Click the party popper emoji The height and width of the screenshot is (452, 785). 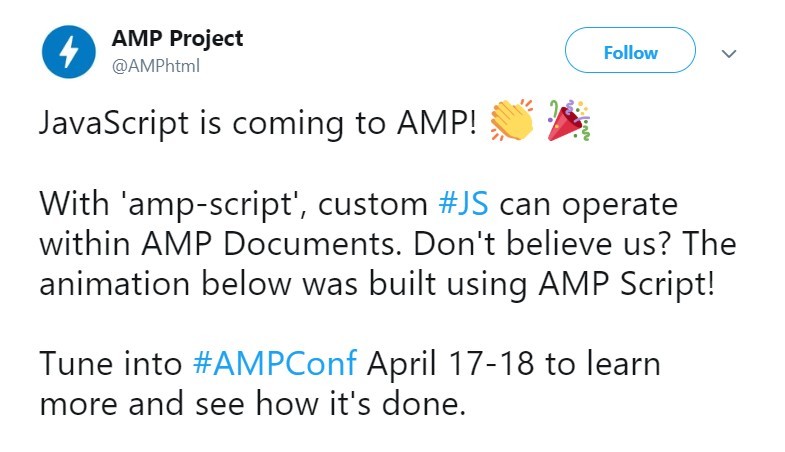[x=567, y=123]
